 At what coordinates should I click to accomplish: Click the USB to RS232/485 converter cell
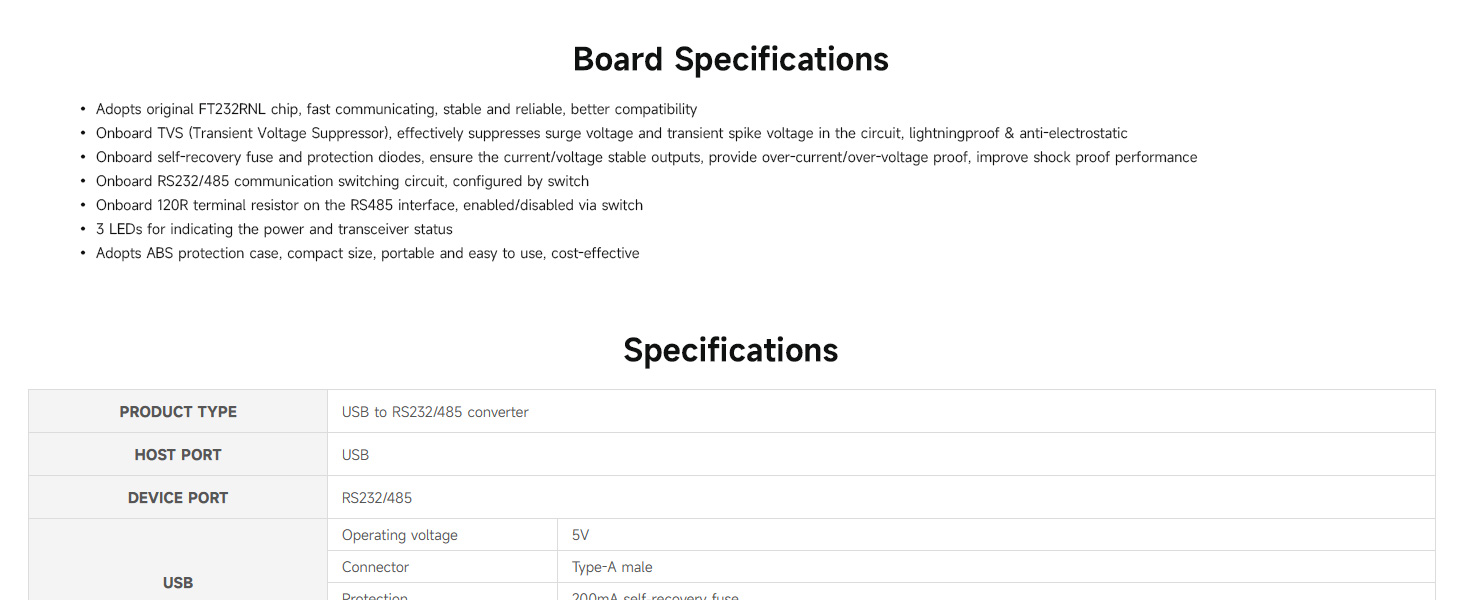(x=435, y=412)
